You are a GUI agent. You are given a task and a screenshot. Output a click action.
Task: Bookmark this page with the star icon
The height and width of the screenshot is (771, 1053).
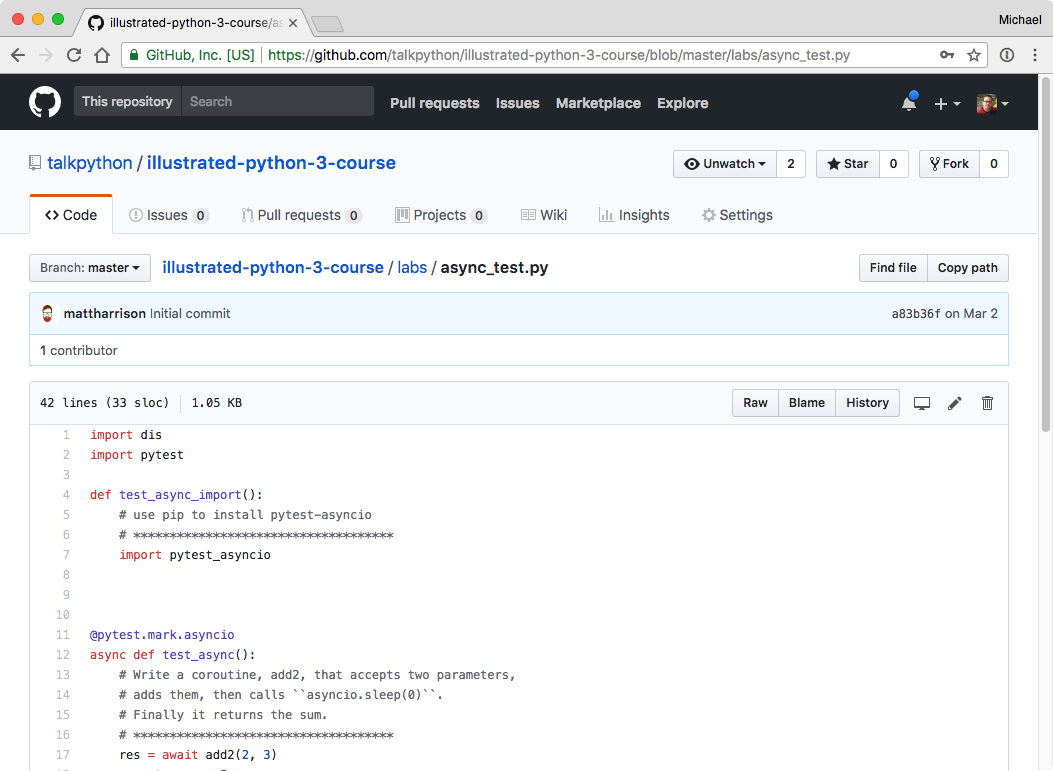point(974,55)
